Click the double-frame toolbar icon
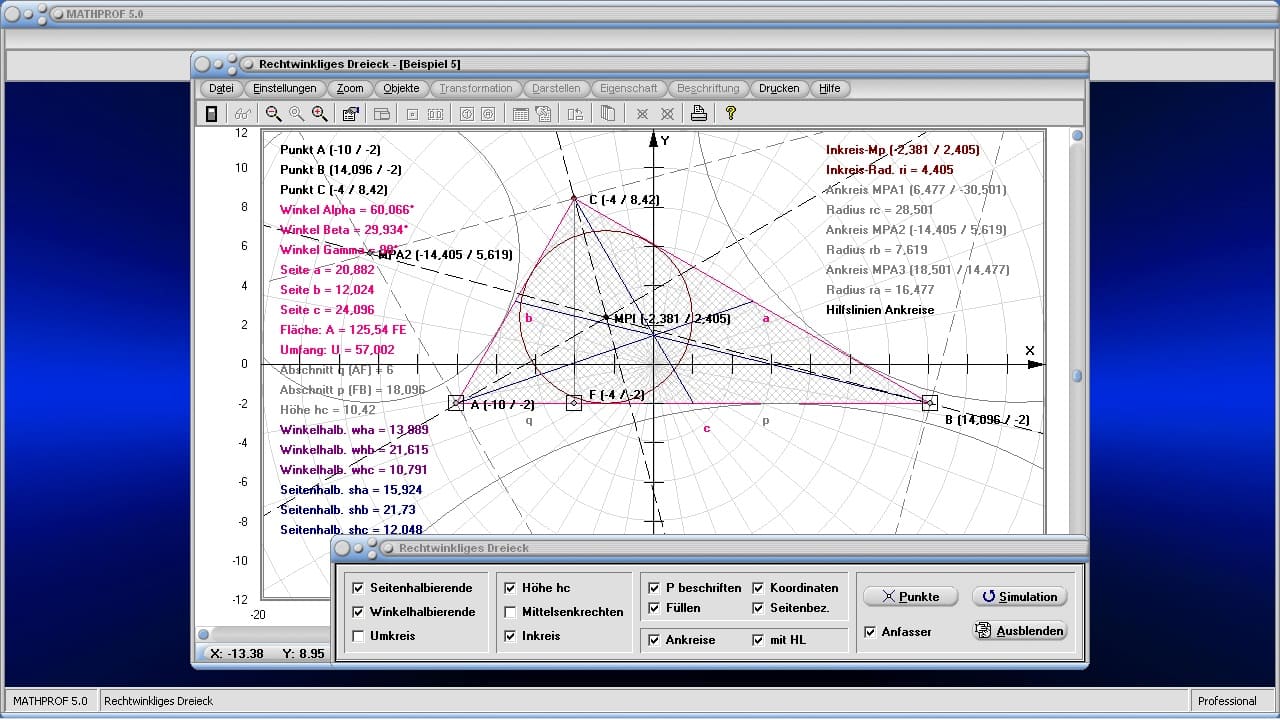 [435, 114]
